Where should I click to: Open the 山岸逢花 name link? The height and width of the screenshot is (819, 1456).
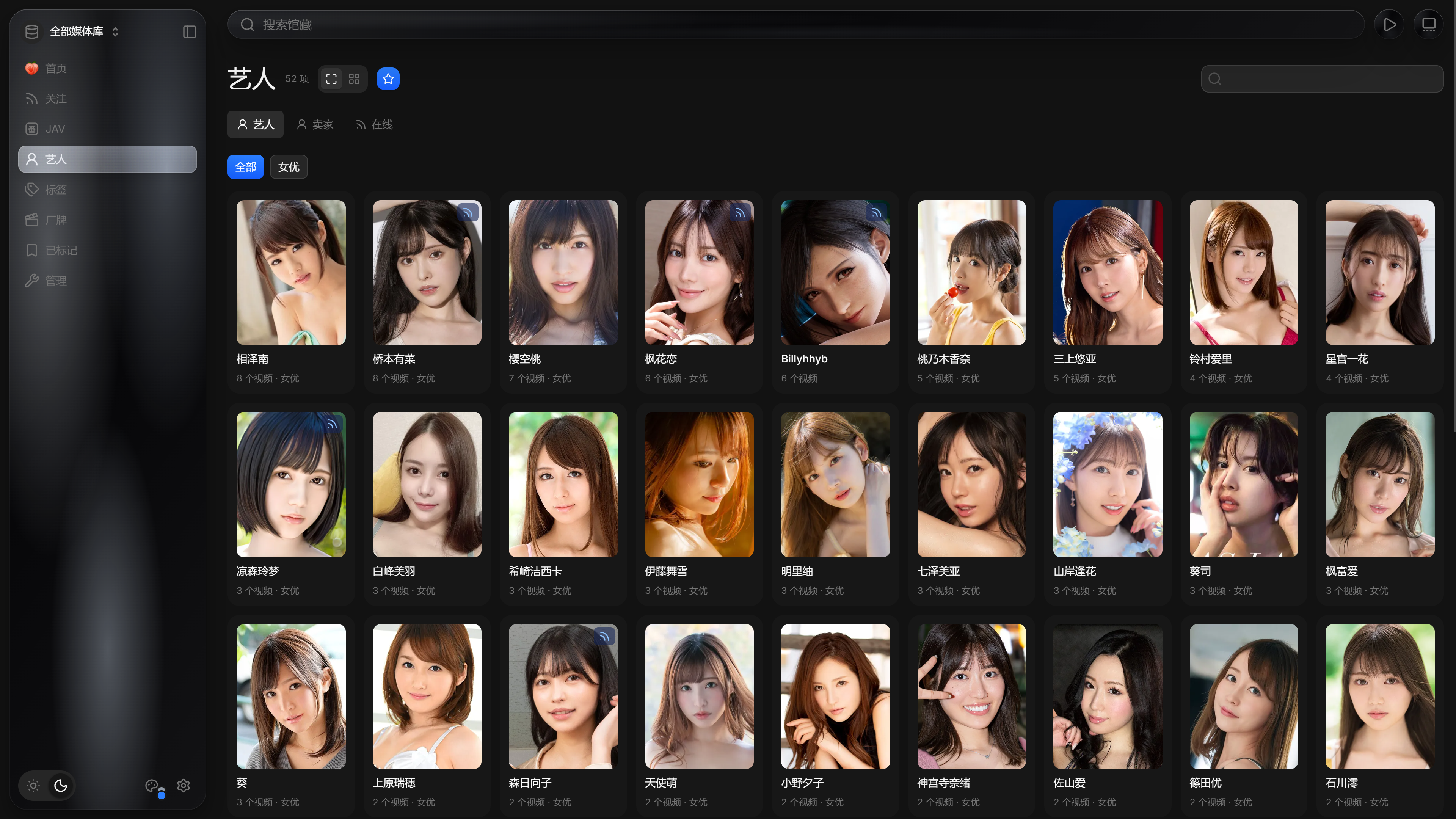pos(1075,571)
